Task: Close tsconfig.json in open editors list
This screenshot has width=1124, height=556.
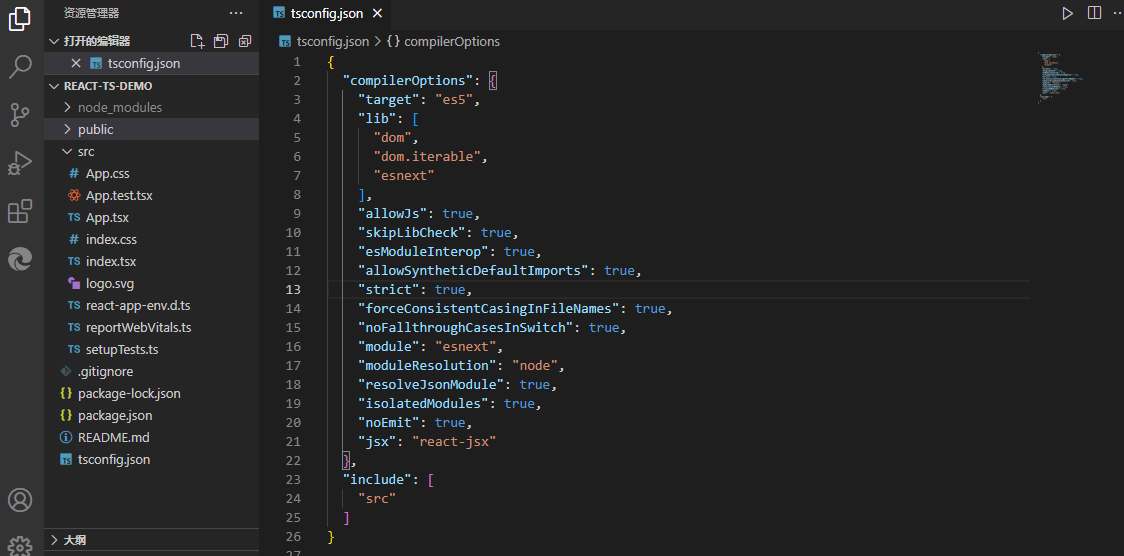Action: 76,63
